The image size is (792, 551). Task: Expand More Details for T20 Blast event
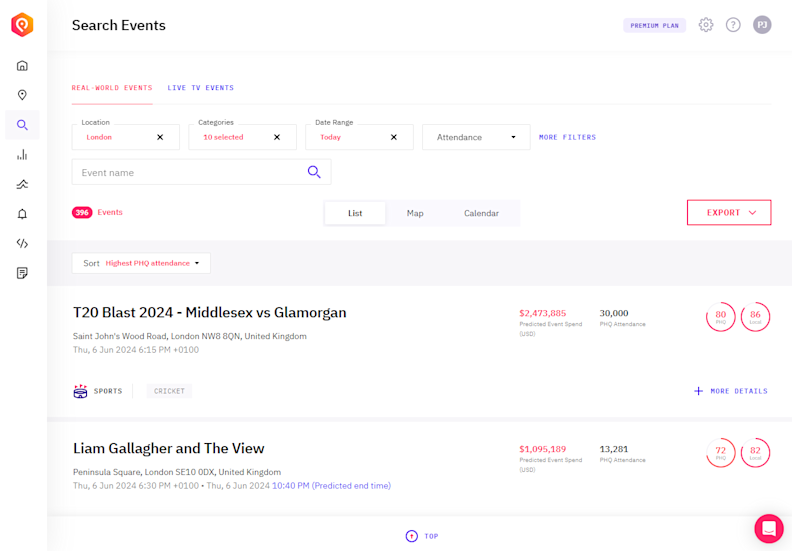click(730, 391)
